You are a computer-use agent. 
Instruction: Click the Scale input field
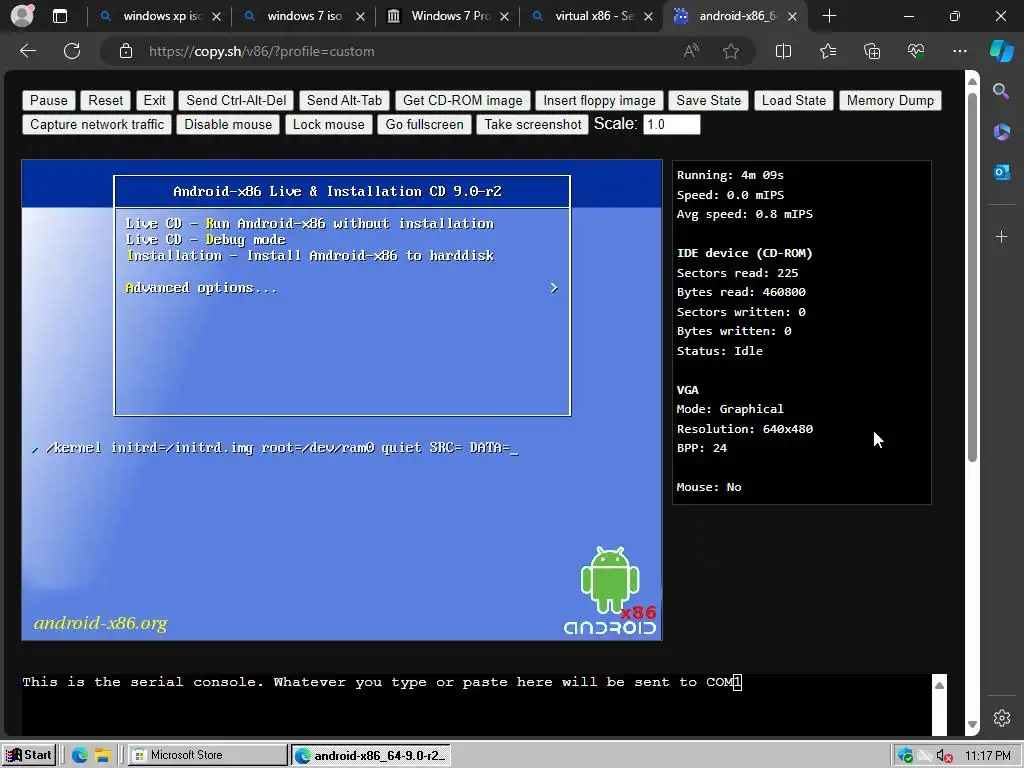(x=671, y=125)
